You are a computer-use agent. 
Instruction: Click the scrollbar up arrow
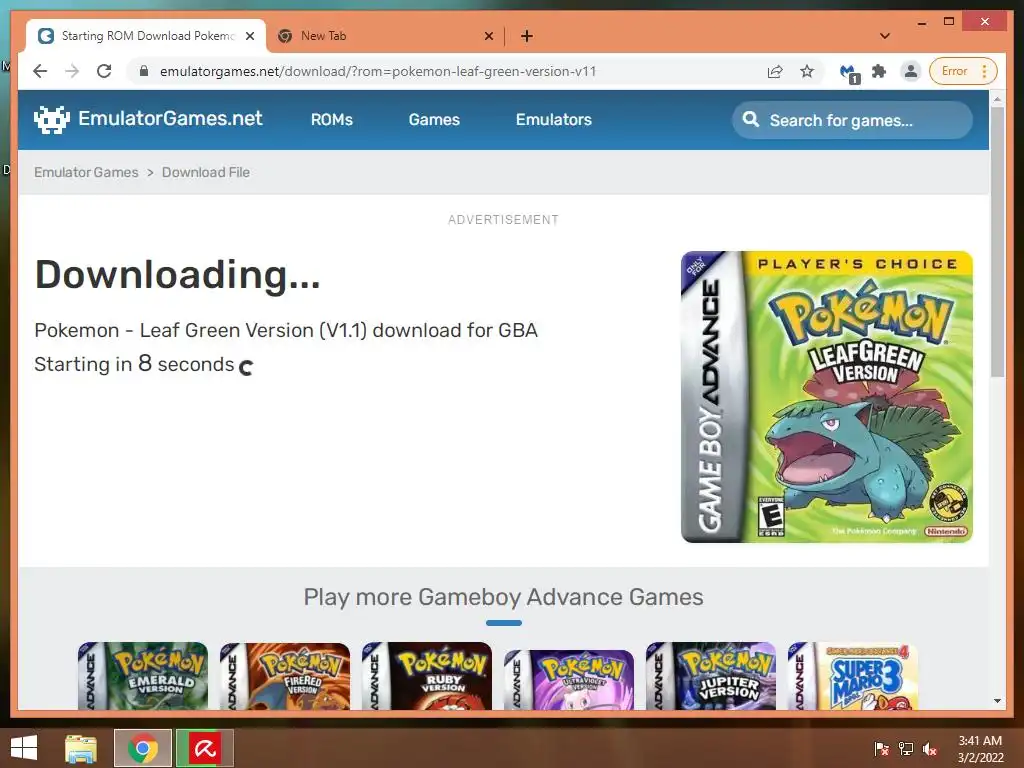[x=997, y=99]
